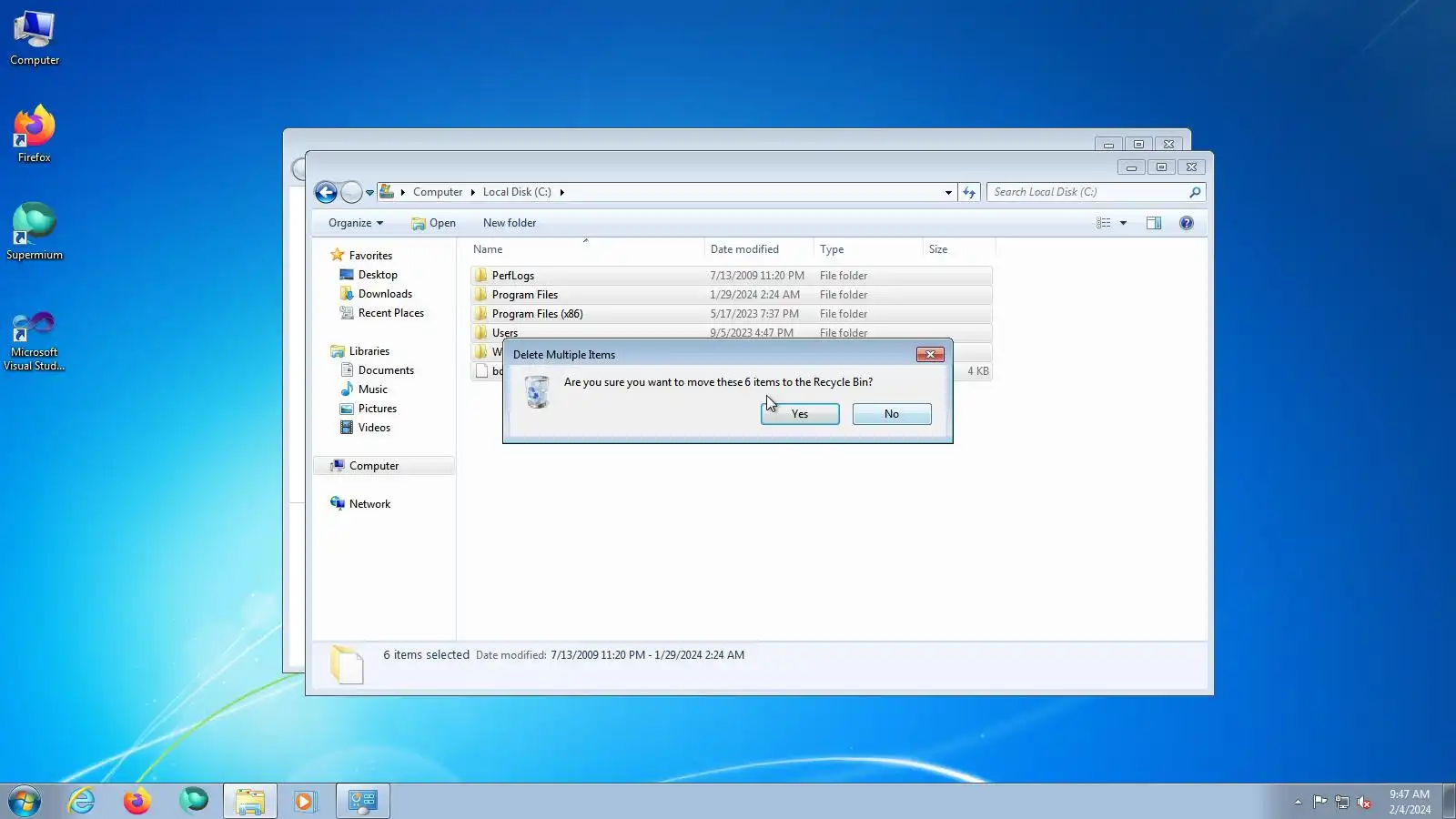Open the Windows Start menu
Image resolution: width=1456 pixels, height=819 pixels.
(25, 801)
